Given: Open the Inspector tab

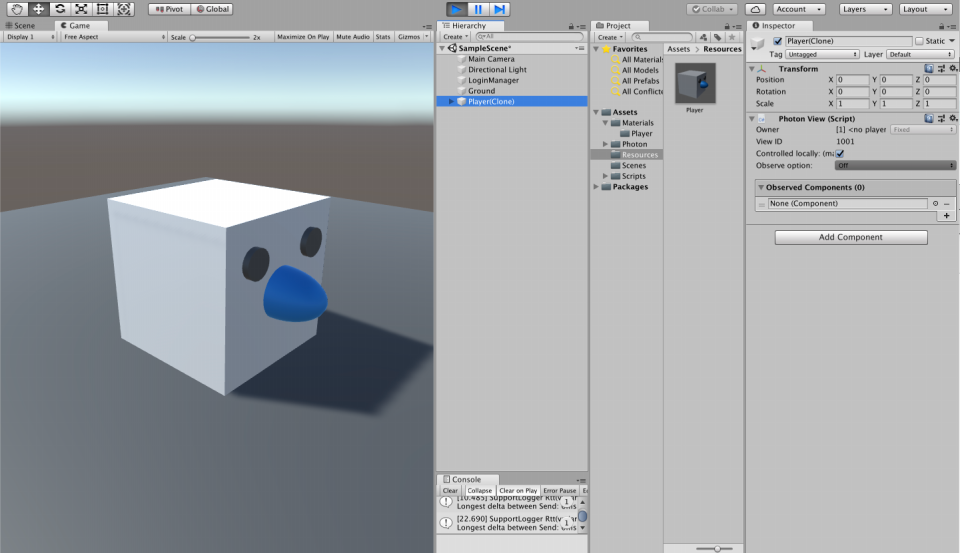Looking at the screenshot, I should click(779, 26).
